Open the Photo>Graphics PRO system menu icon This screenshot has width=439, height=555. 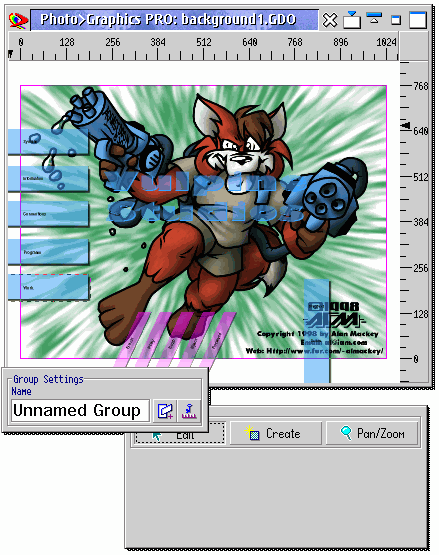pyautogui.click(x=18, y=20)
